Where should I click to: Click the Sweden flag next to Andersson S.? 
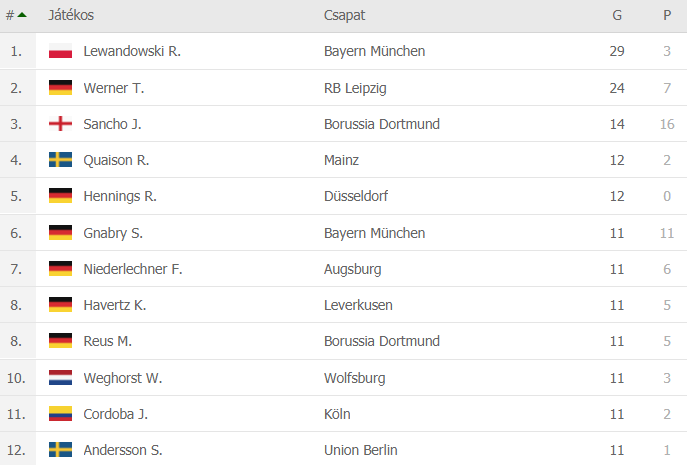(x=60, y=450)
